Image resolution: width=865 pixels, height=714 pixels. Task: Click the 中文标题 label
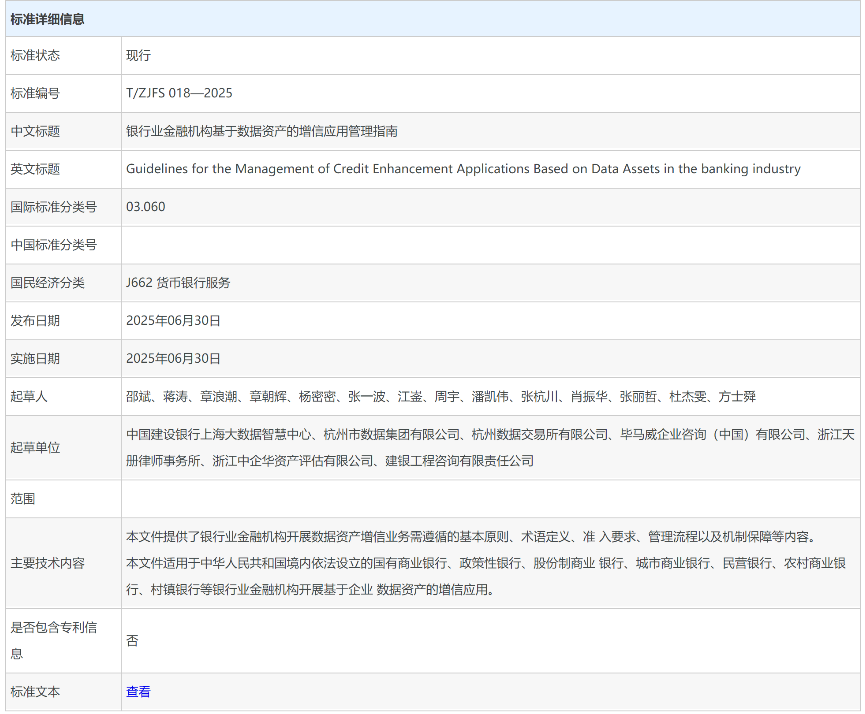(x=35, y=131)
